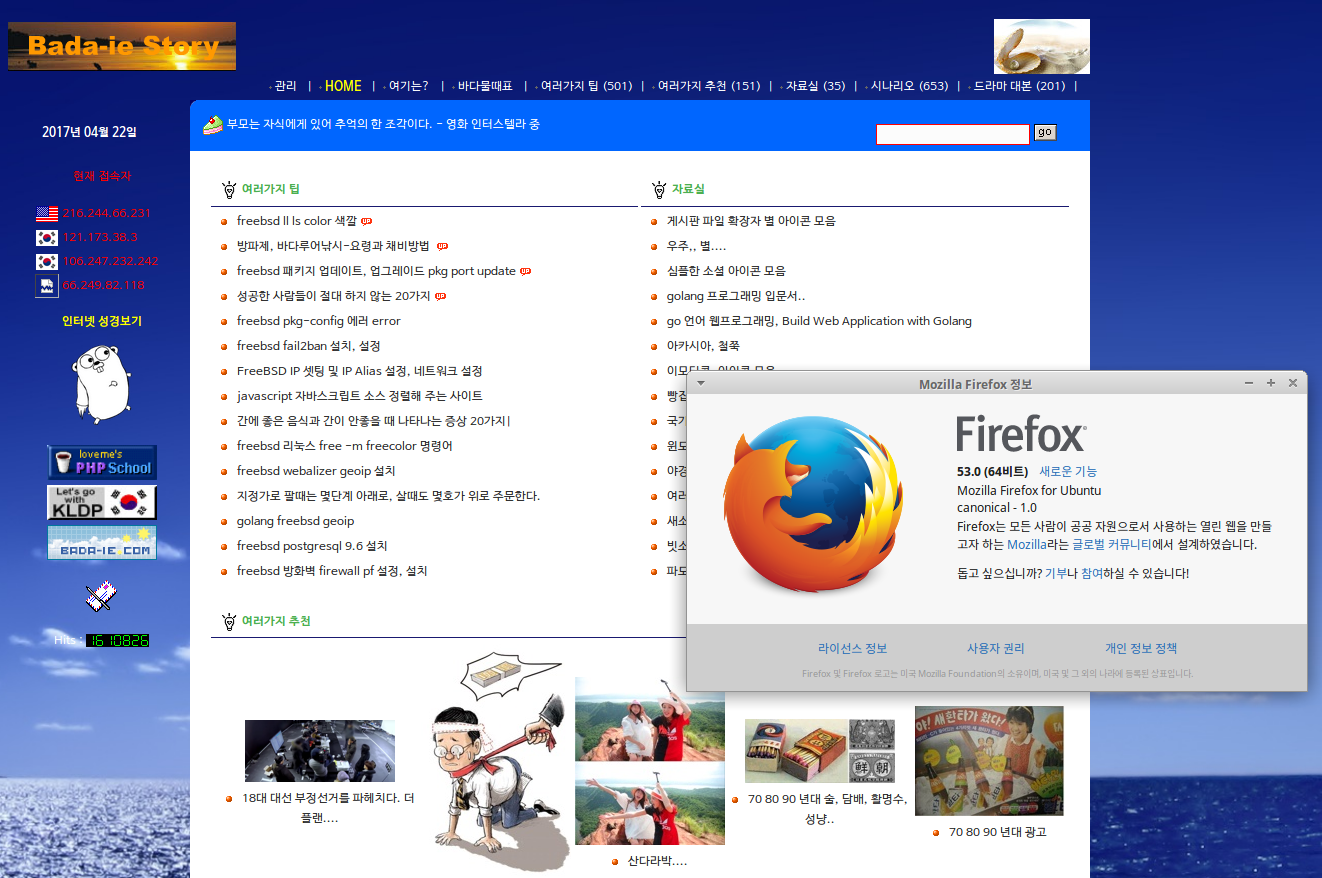1322x878 pixels.
Task: Open golang freebsd geoip article
Action: click(x=296, y=521)
